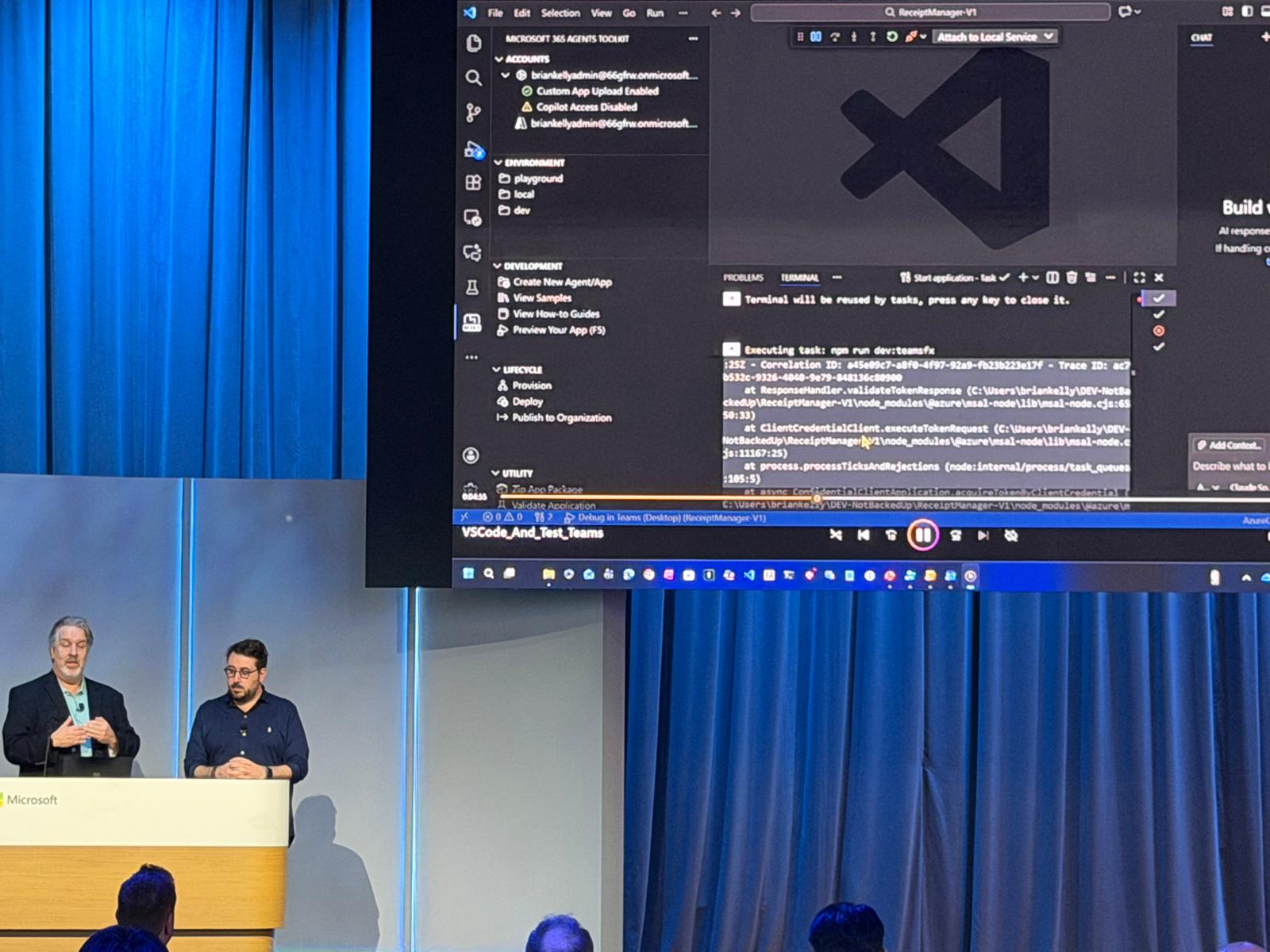The height and width of the screenshot is (952, 1270).
Task: Click Publish to Organization
Action: pos(561,418)
